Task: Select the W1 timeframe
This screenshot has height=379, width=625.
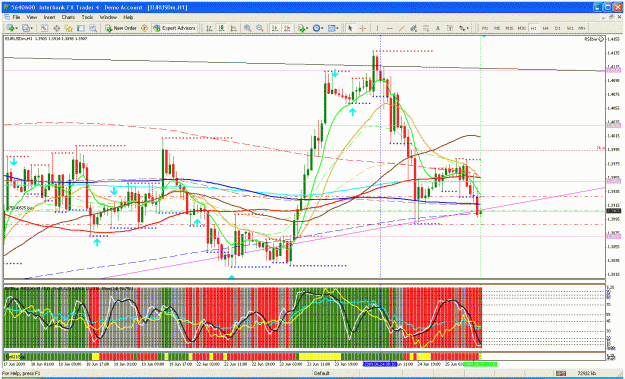Action: coord(570,28)
